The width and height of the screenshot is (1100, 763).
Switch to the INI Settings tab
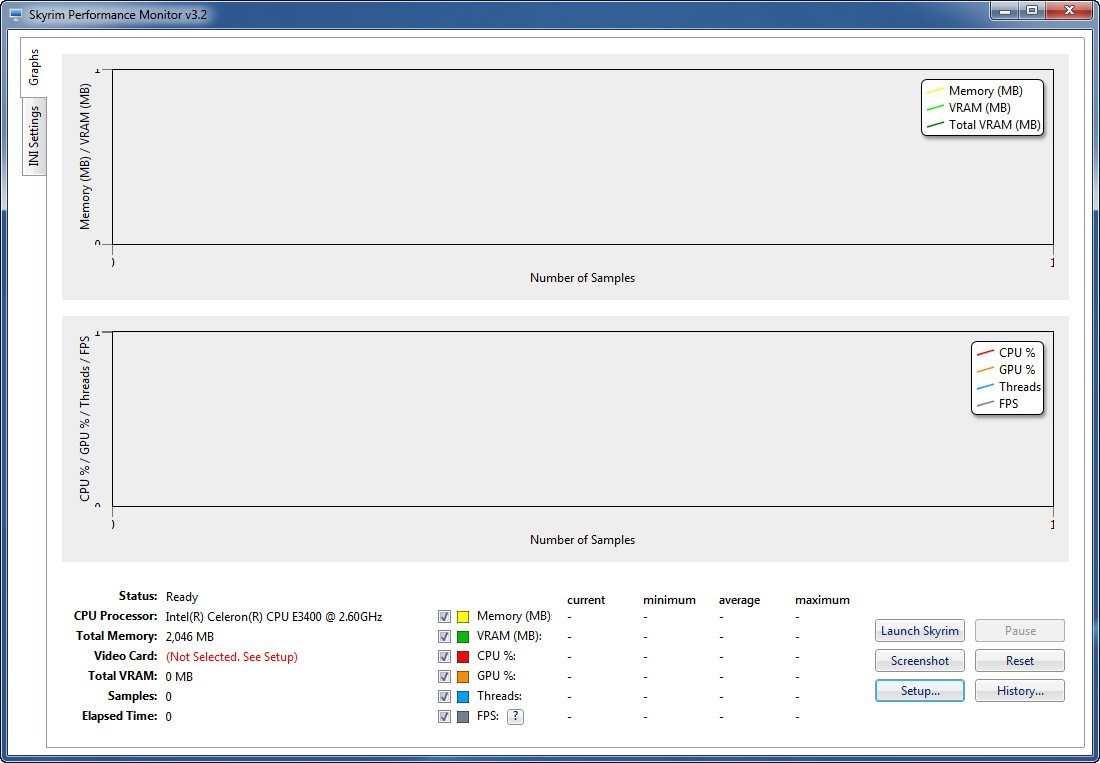[x=34, y=136]
